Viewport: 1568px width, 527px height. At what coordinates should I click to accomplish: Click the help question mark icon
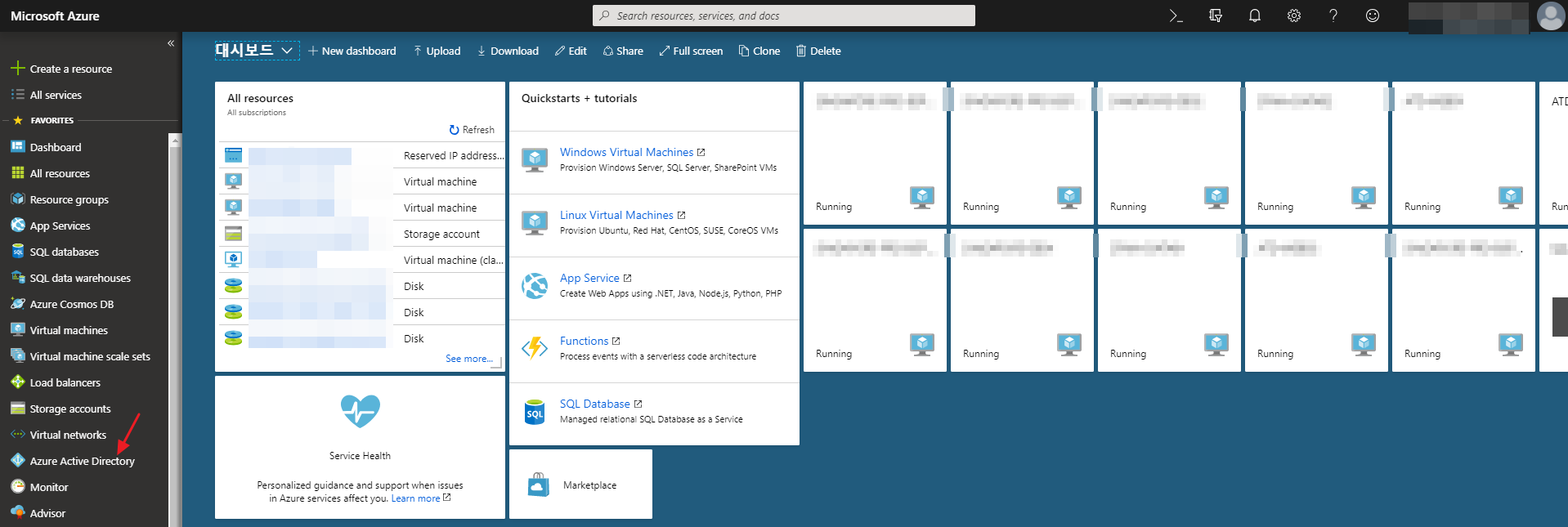point(1333,16)
